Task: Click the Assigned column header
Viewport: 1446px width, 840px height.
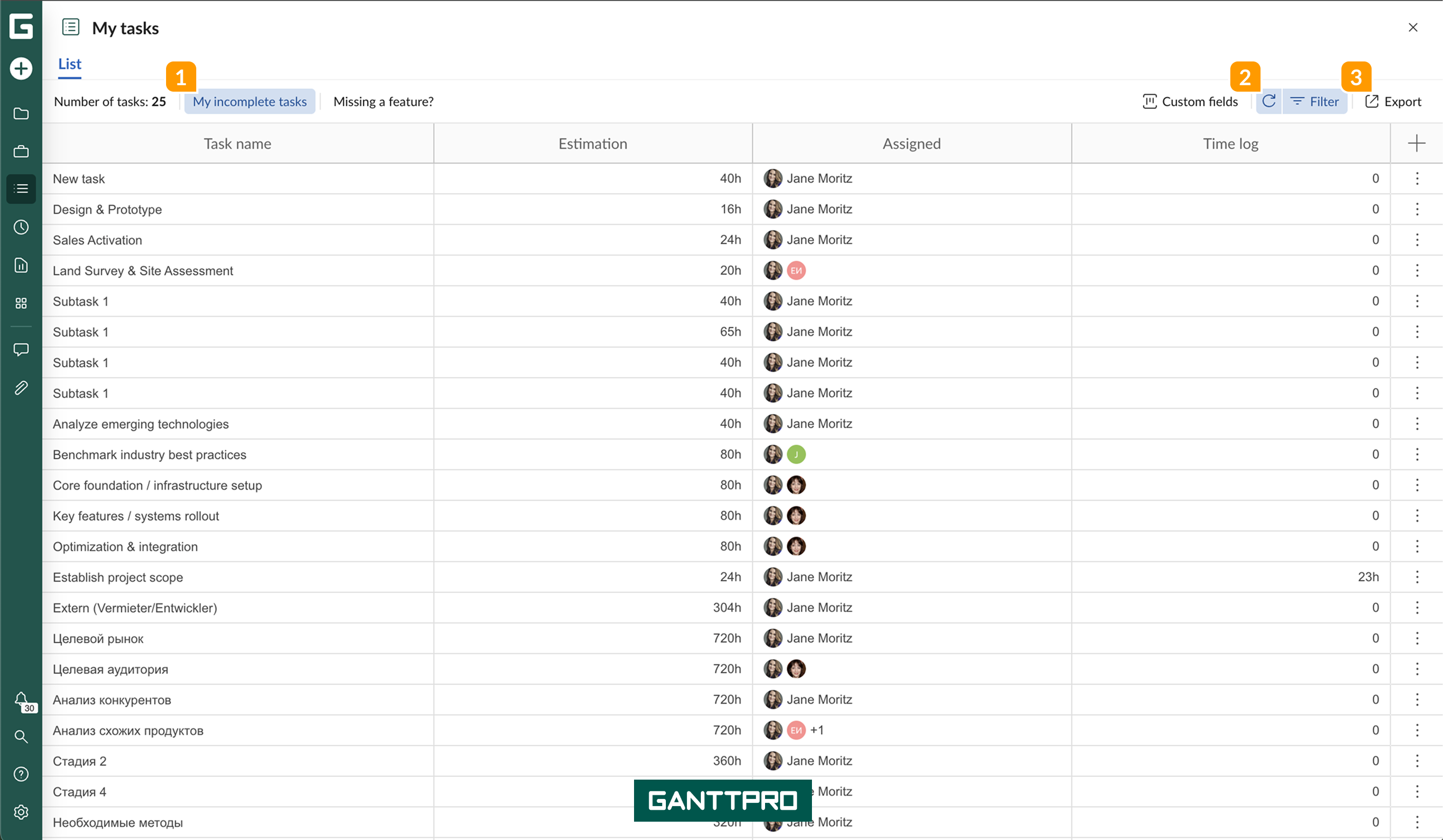Action: (x=911, y=143)
